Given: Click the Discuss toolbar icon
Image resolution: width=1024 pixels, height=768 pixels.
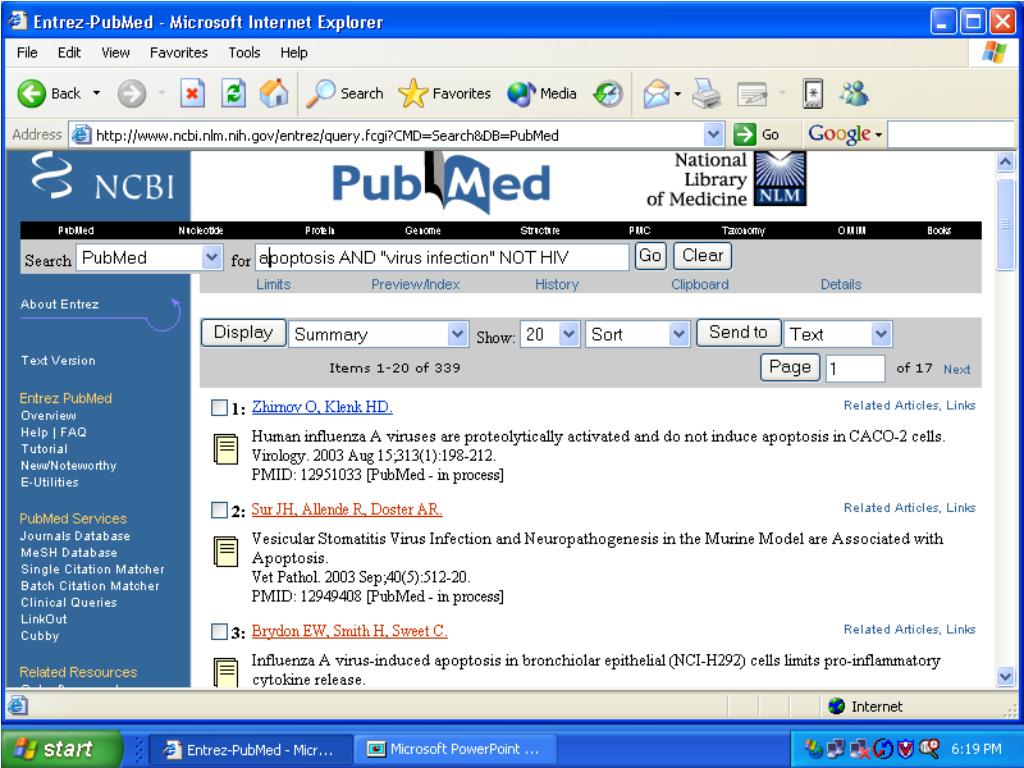Looking at the screenshot, I should [x=812, y=94].
